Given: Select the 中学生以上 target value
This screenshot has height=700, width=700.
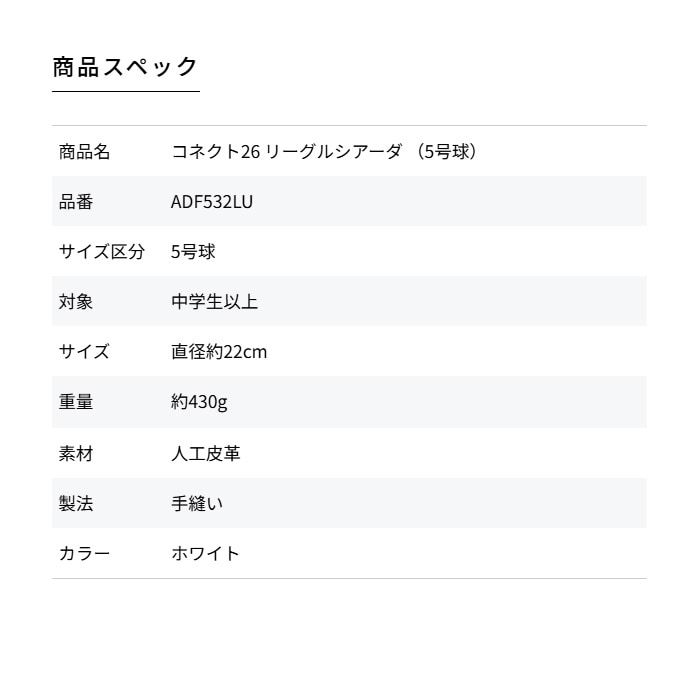Looking at the screenshot, I should point(214,302).
